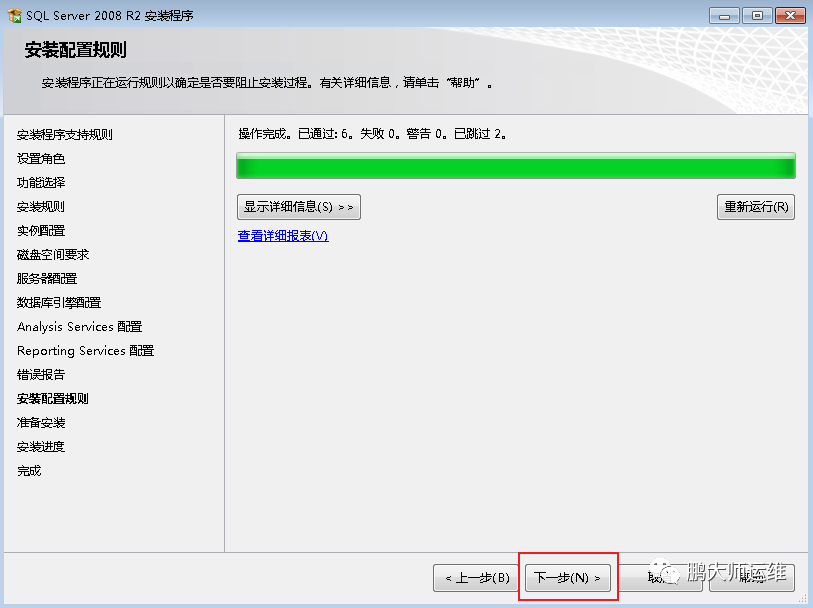Close the setup window with the X icon
The width and height of the screenshot is (813, 608).
pos(790,16)
